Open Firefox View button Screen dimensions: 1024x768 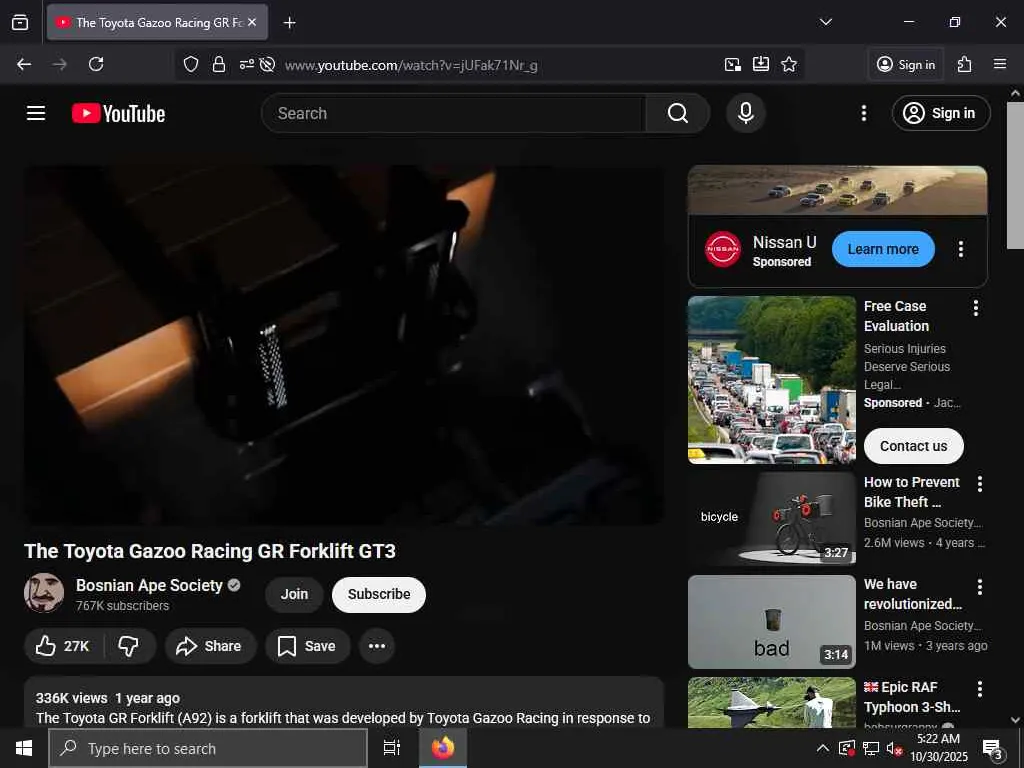click(x=20, y=22)
